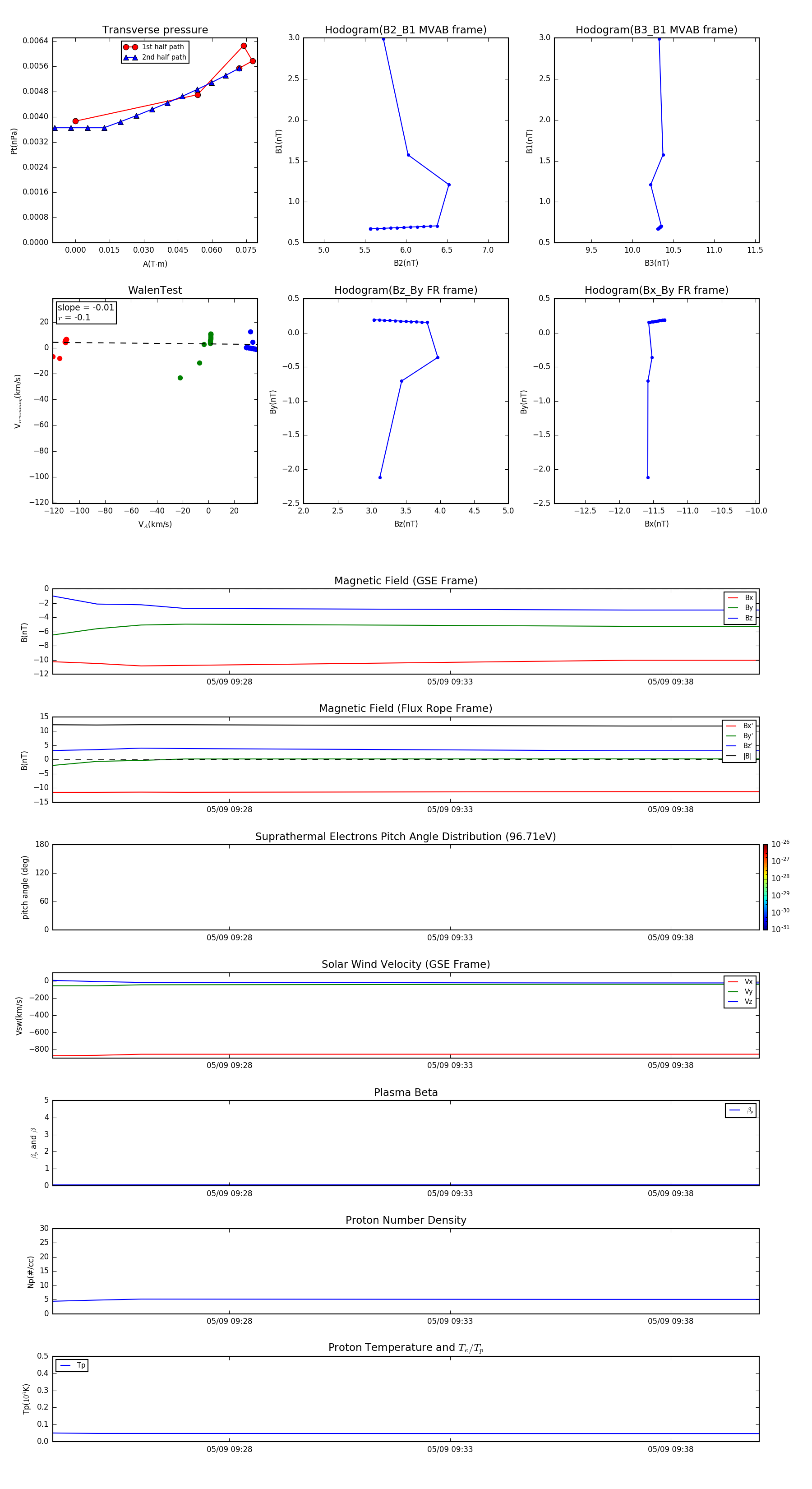Select the βp legend entry in Plasma Beta

pos(741,1110)
